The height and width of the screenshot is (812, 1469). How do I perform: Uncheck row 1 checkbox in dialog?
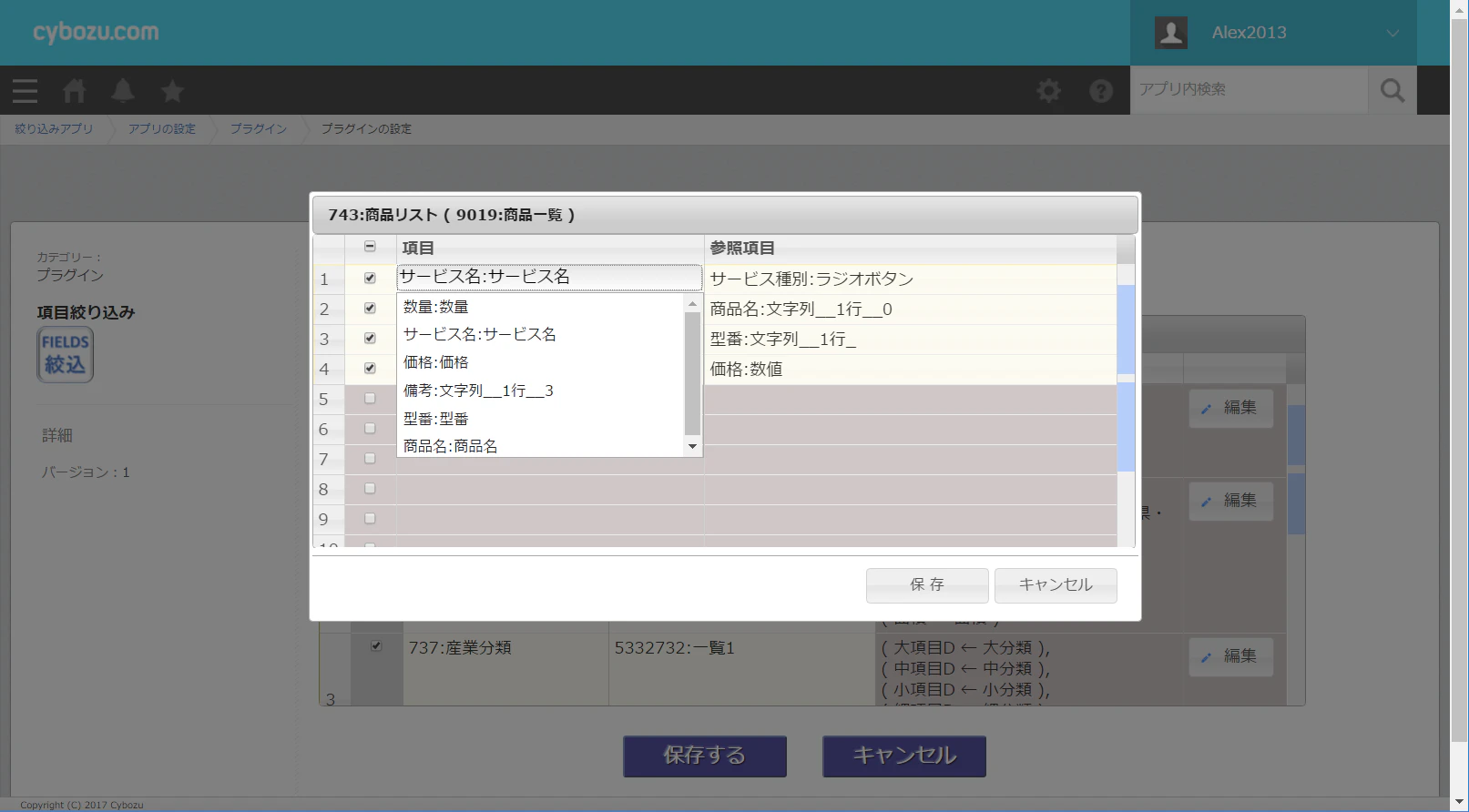point(370,279)
